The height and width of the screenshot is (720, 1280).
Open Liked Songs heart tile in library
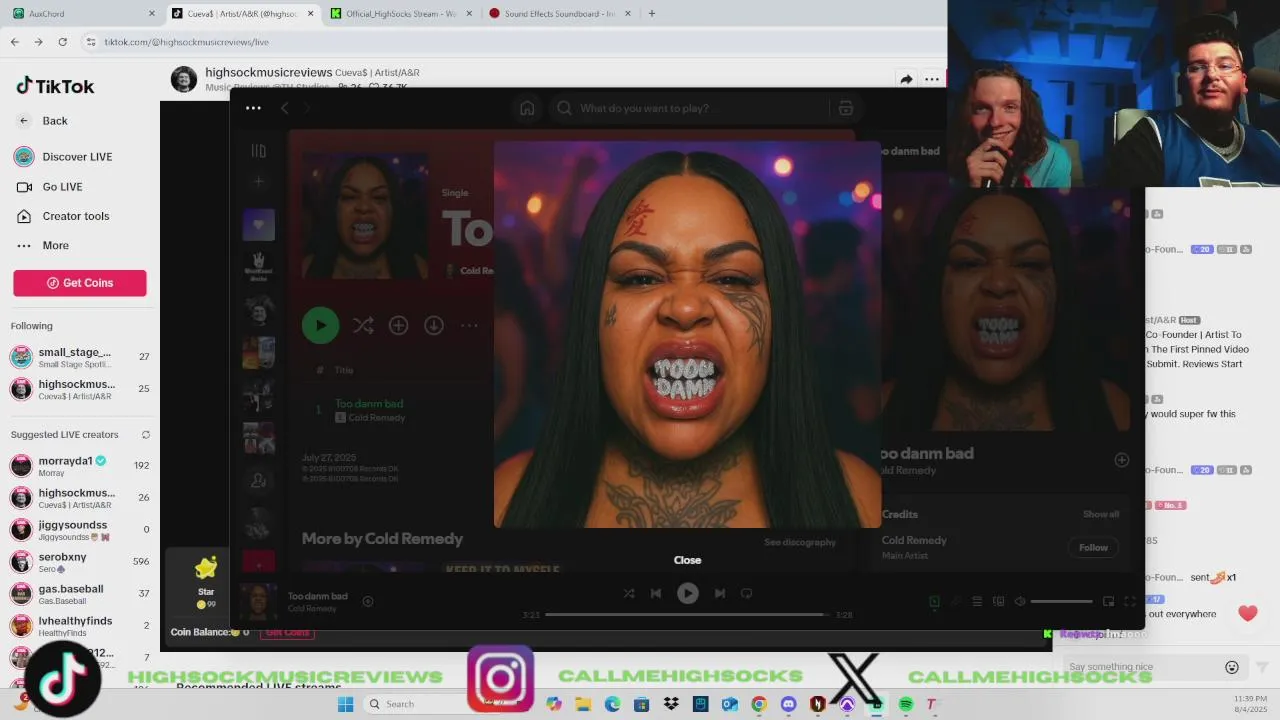258,225
